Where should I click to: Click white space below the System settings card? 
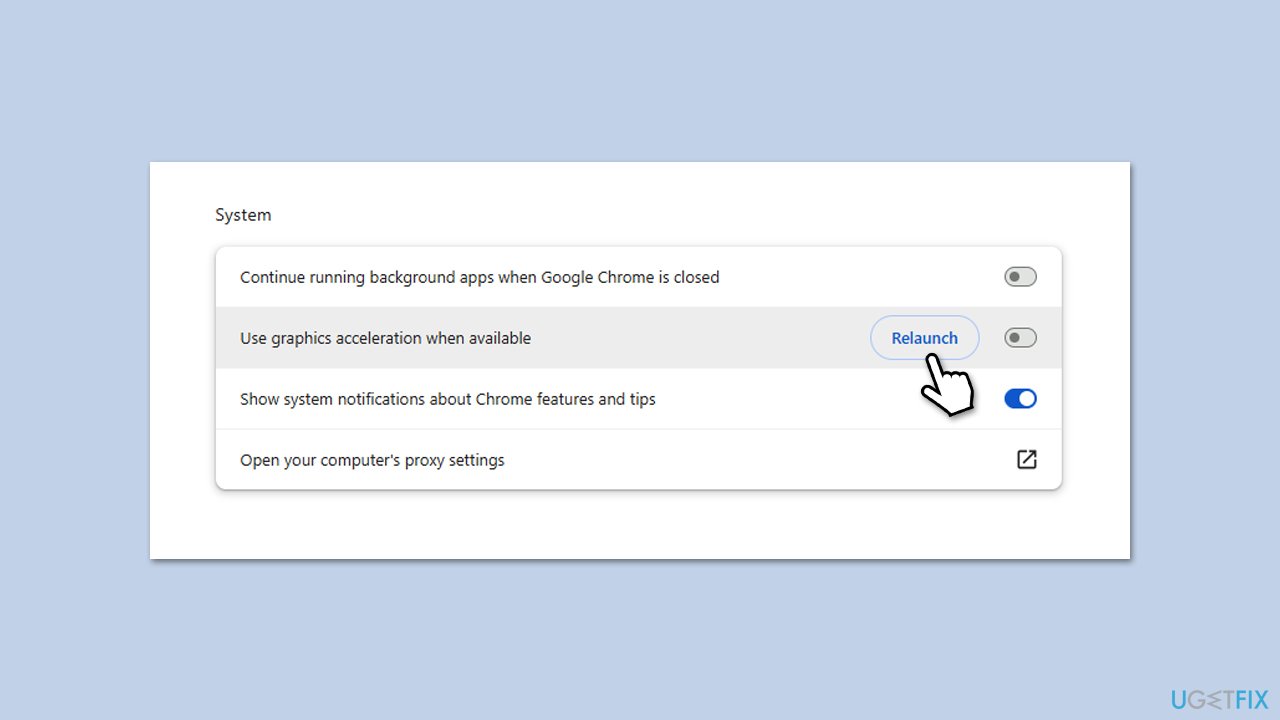pyautogui.click(x=640, y=525)
